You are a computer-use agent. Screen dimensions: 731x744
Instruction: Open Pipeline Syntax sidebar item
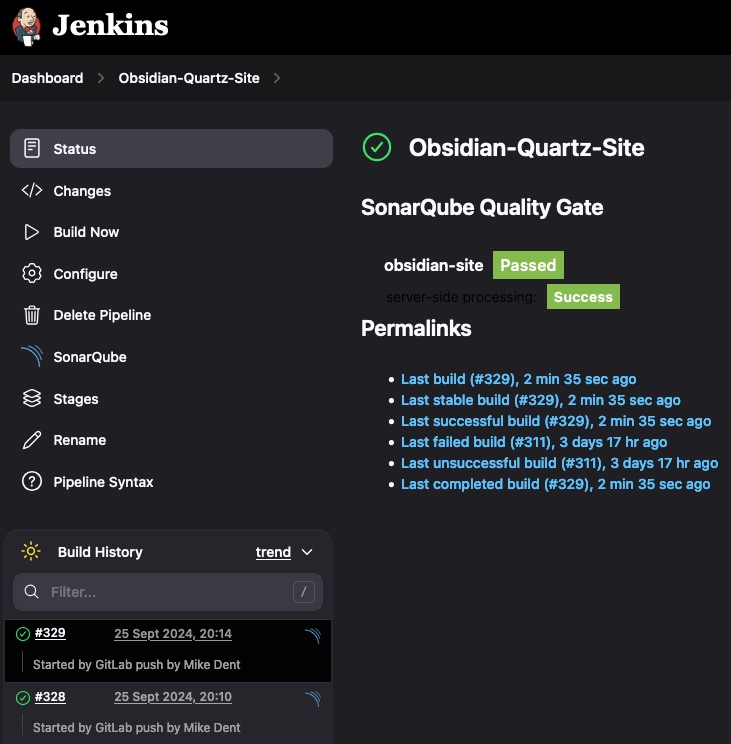tap(103, 482)
